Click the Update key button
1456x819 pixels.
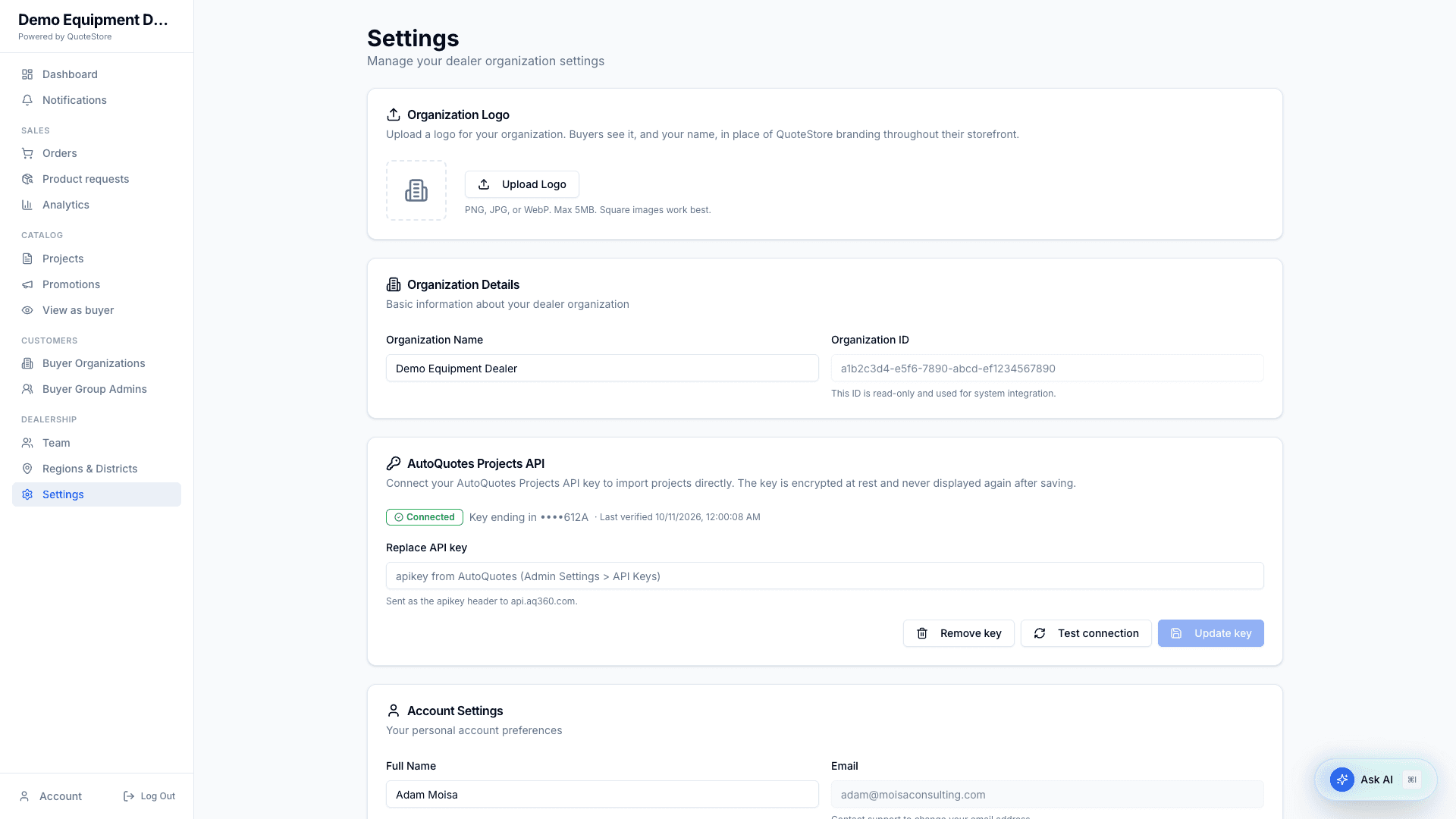tap(1210, 633)
